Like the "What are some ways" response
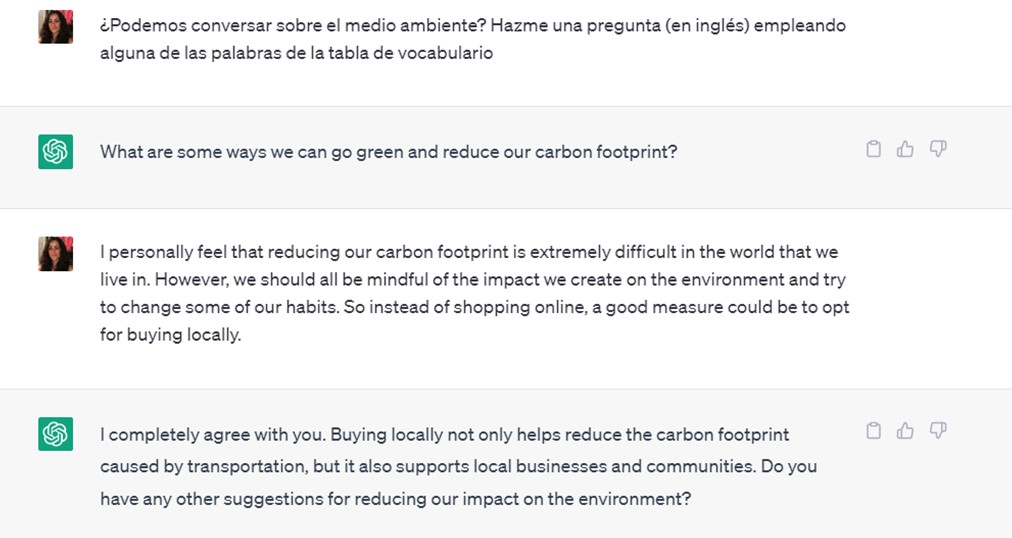This screenshot has height=538, width=1012. 905,149
